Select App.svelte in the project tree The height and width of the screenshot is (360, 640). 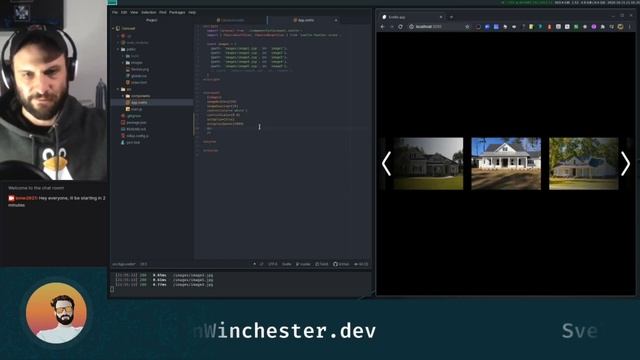point(152,102)
